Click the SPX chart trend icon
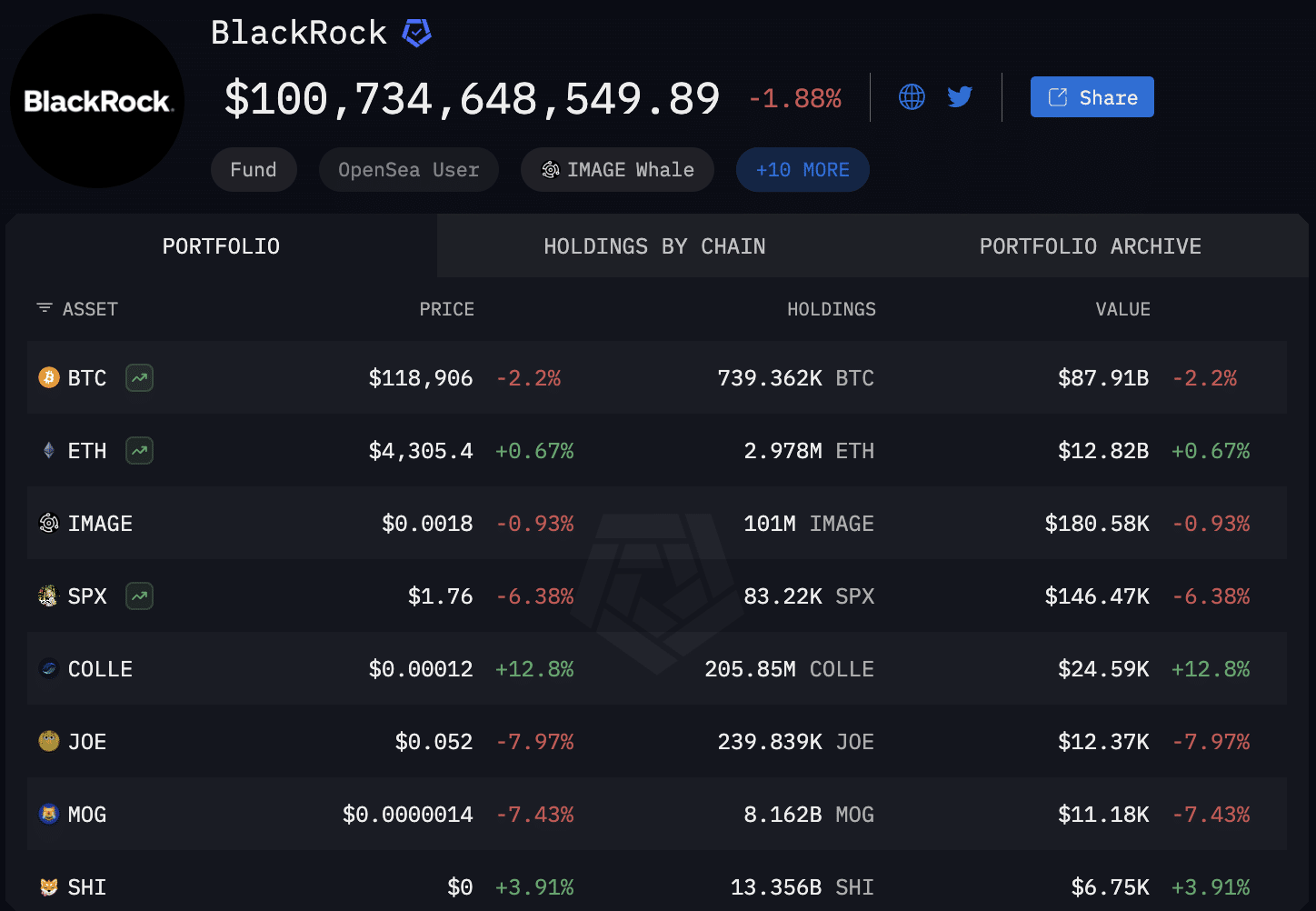This screenshot has height=911, width=1316. coord(139,596)
